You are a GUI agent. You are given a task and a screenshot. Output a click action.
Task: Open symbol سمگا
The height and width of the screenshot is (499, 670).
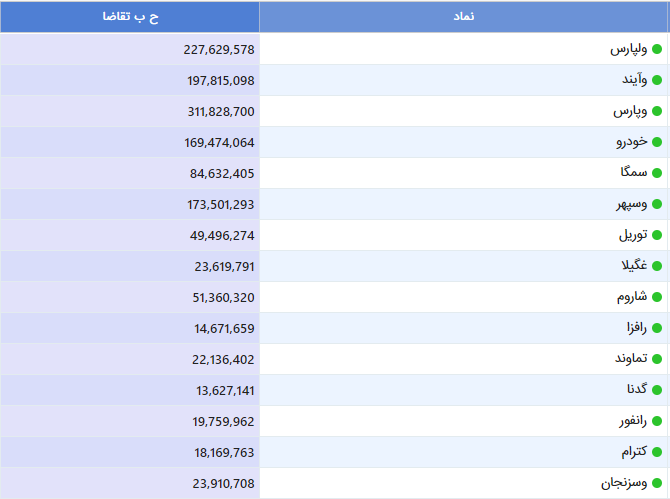634,172
